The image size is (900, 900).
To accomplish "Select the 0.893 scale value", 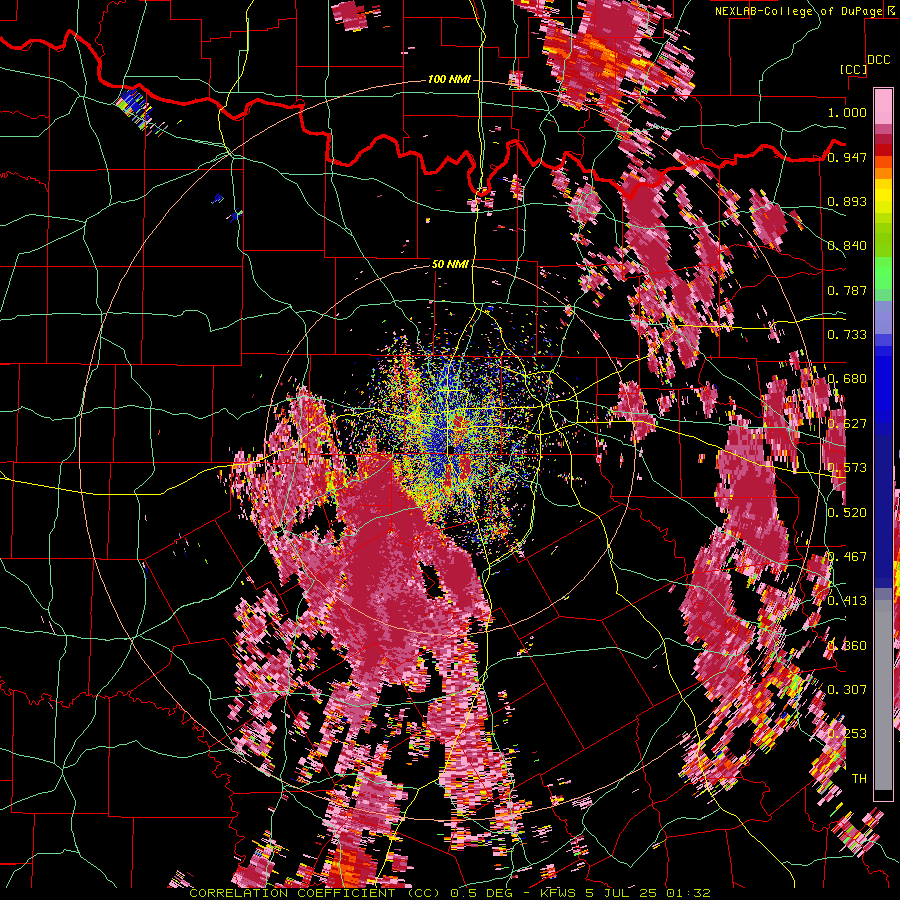I will click(847, 201).
